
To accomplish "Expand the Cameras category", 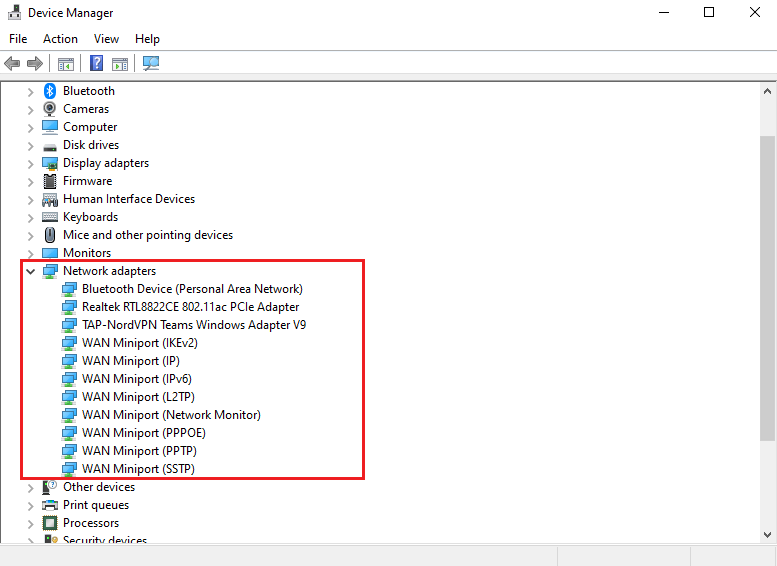I will tap(31, 110).
